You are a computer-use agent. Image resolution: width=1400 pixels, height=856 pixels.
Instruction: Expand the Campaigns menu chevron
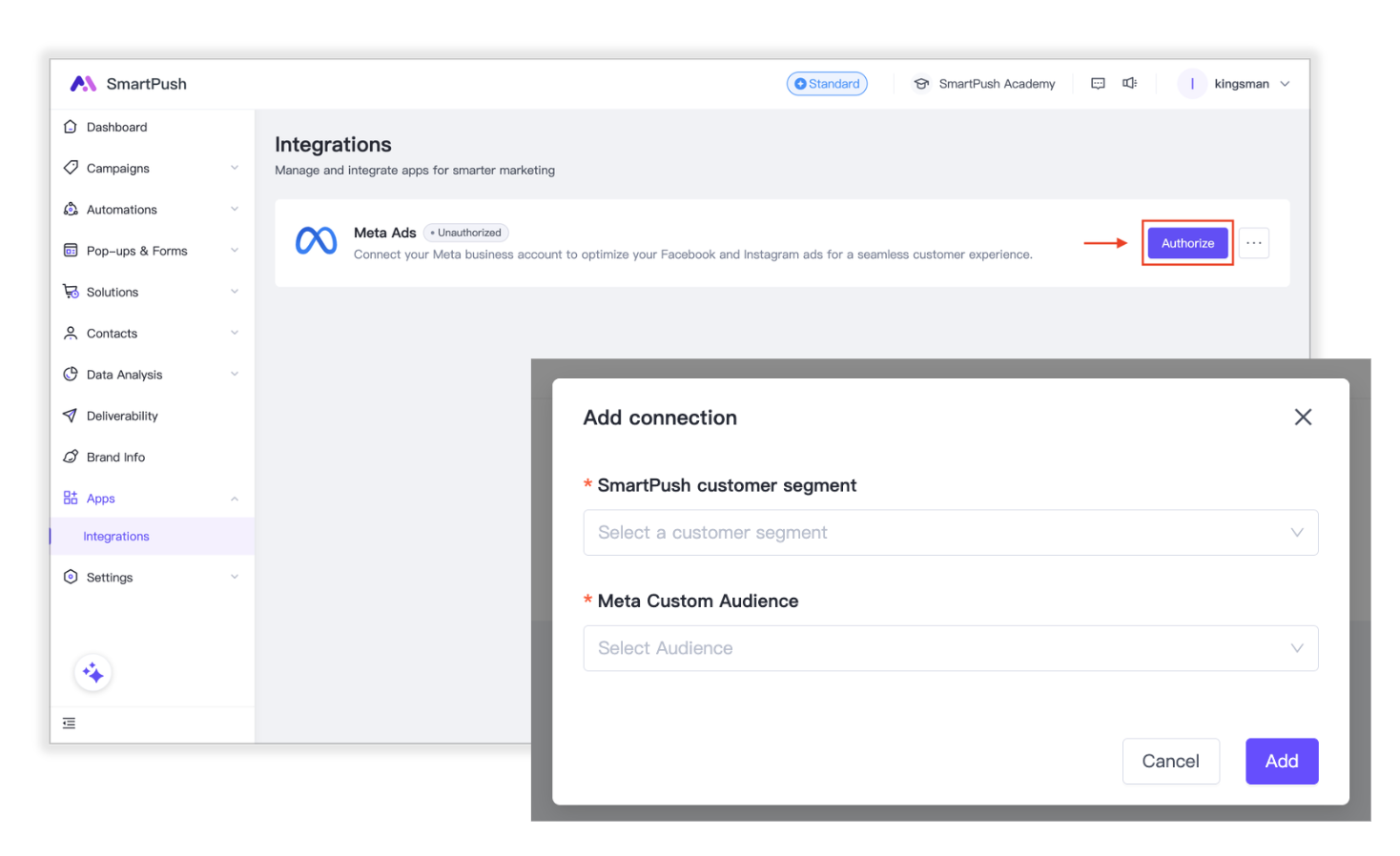235,168
